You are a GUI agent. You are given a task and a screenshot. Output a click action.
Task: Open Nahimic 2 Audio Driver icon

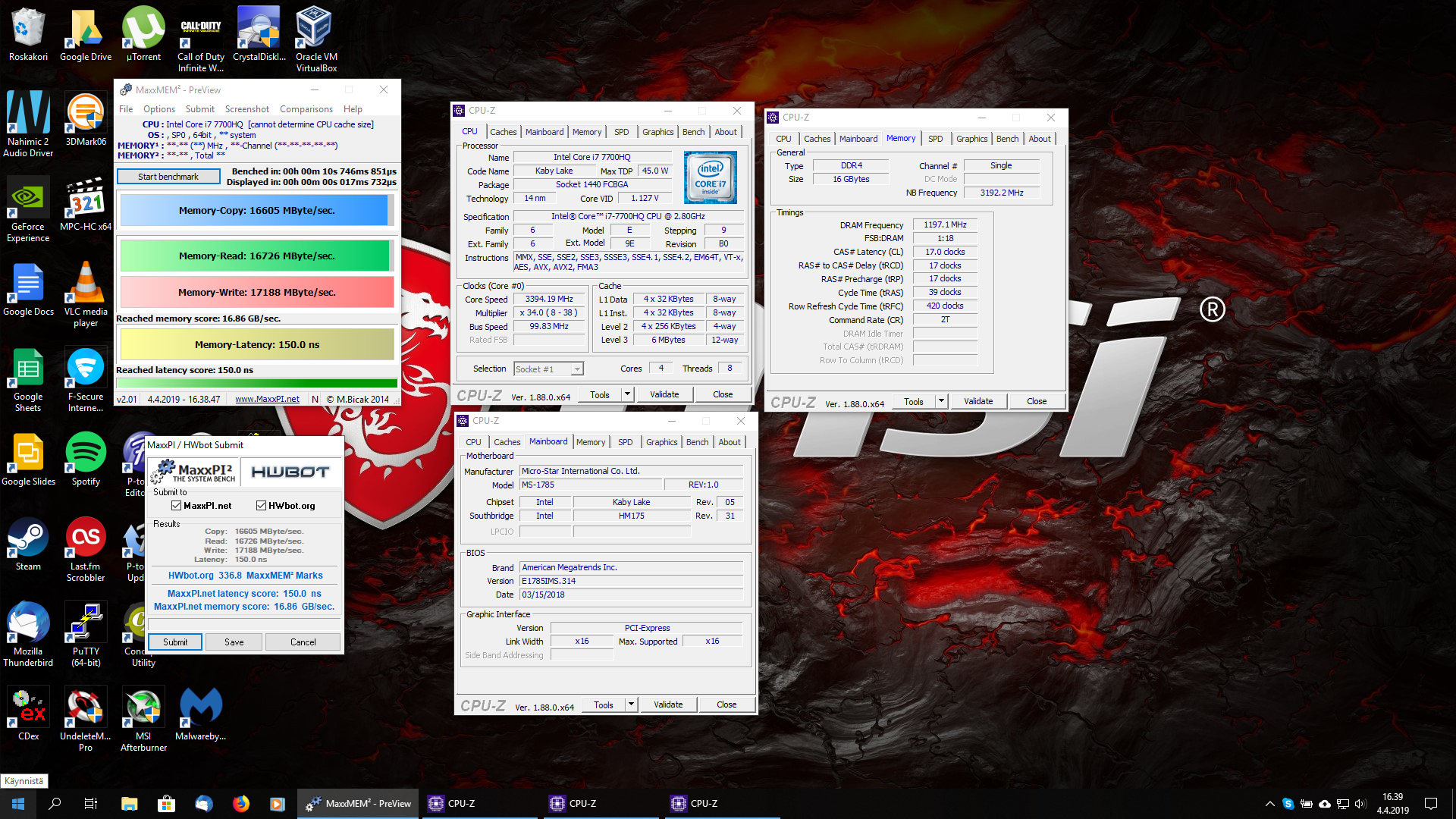click(x=28, y=125)
